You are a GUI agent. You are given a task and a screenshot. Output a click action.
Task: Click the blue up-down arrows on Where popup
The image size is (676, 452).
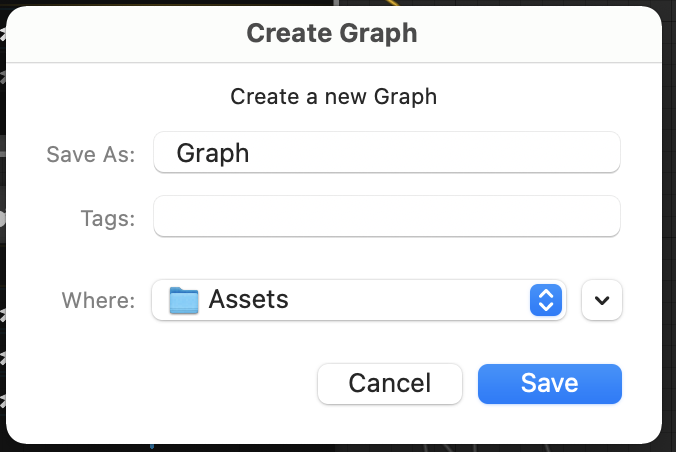click(x=545, y=299)
